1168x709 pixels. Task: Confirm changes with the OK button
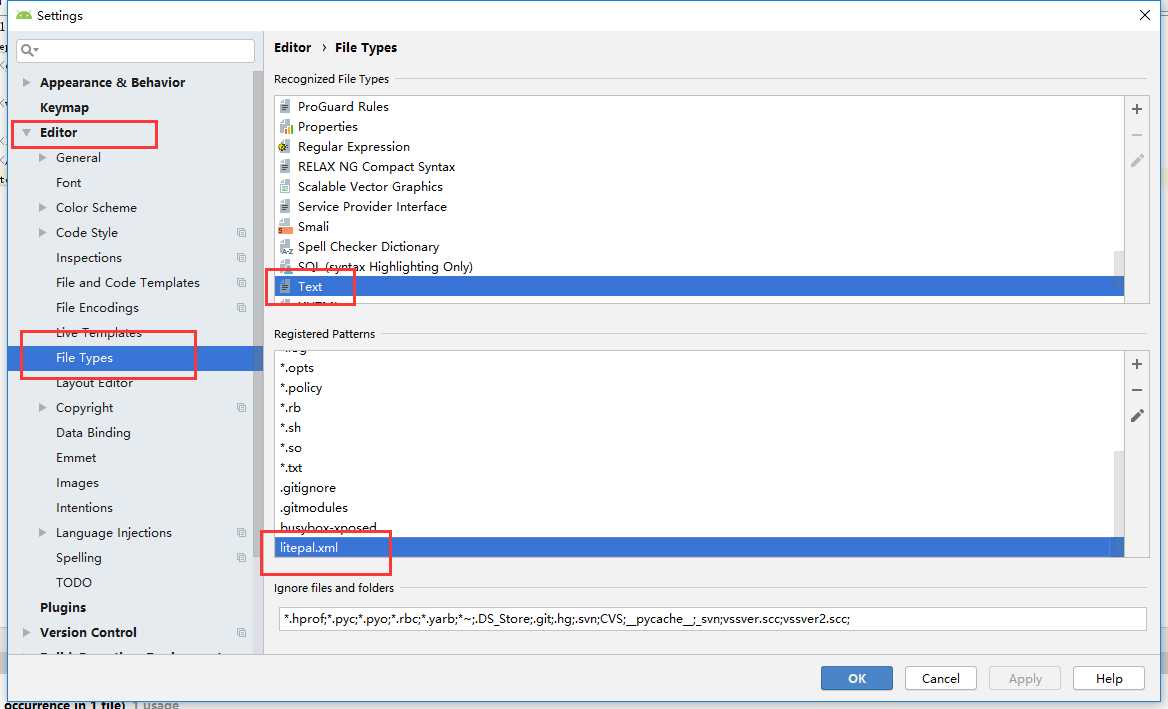(857, 678)
